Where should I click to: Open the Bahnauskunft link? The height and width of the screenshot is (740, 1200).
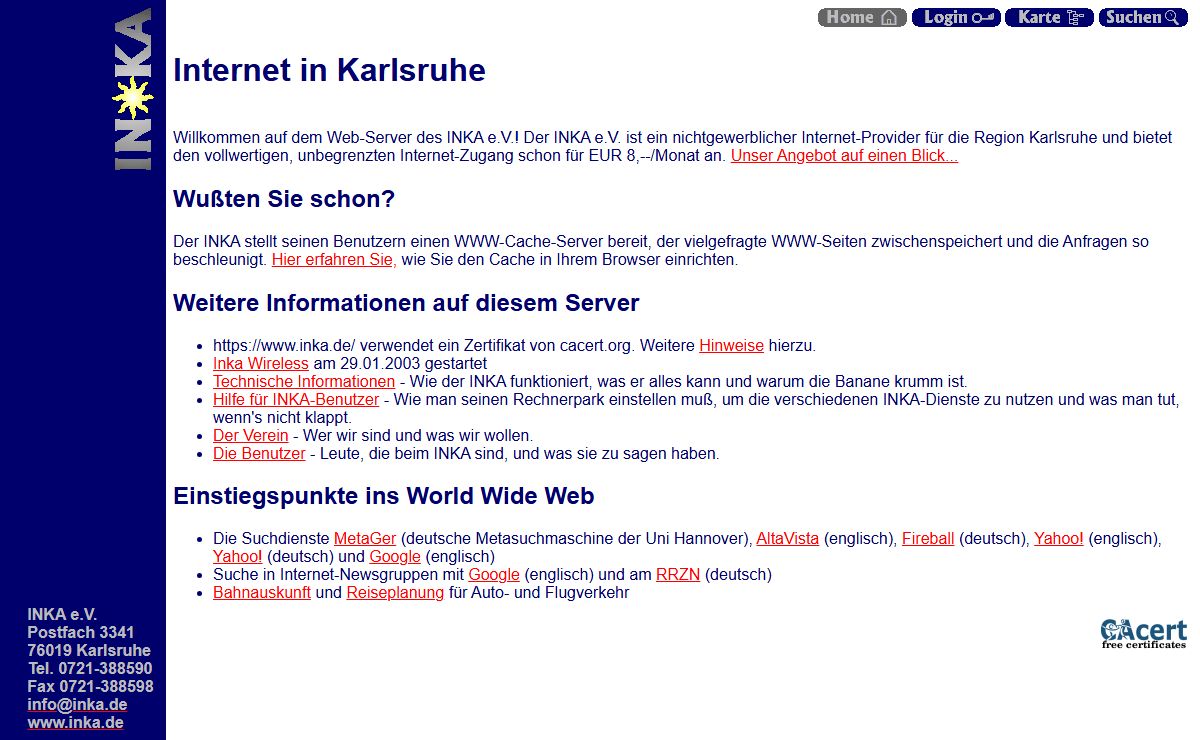coord(262,593)
